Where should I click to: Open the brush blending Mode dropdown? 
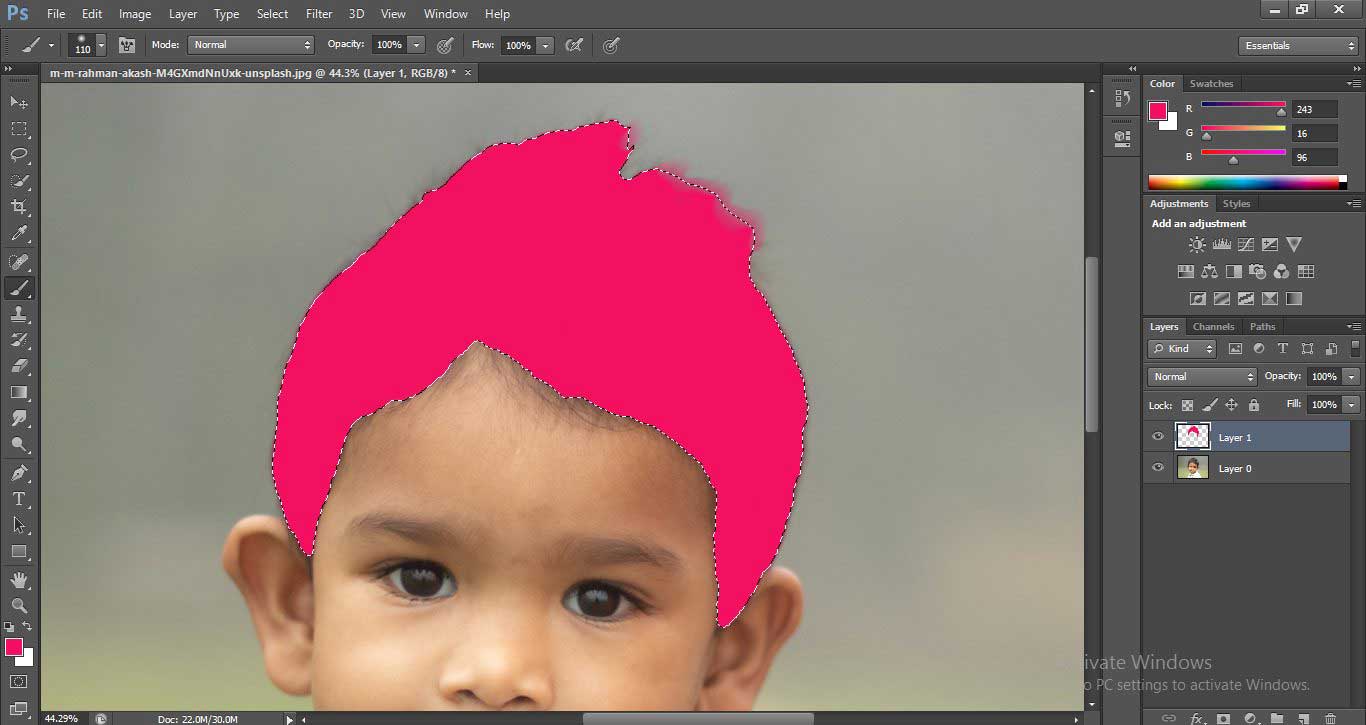click(x=250, y=44)
